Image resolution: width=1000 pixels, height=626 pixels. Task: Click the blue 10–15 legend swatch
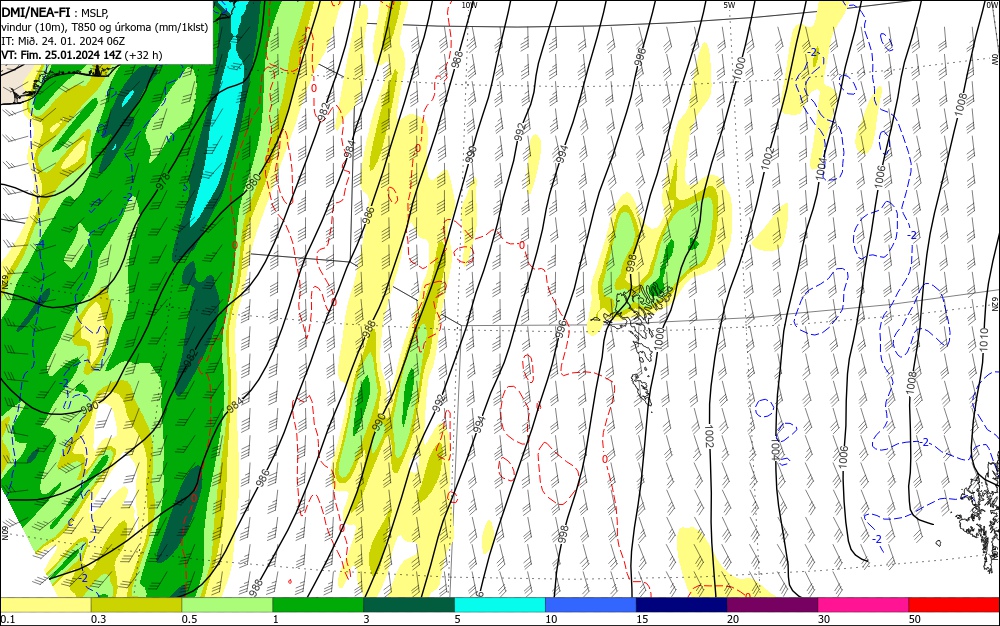pyautogui.click(x=591, y=605)
